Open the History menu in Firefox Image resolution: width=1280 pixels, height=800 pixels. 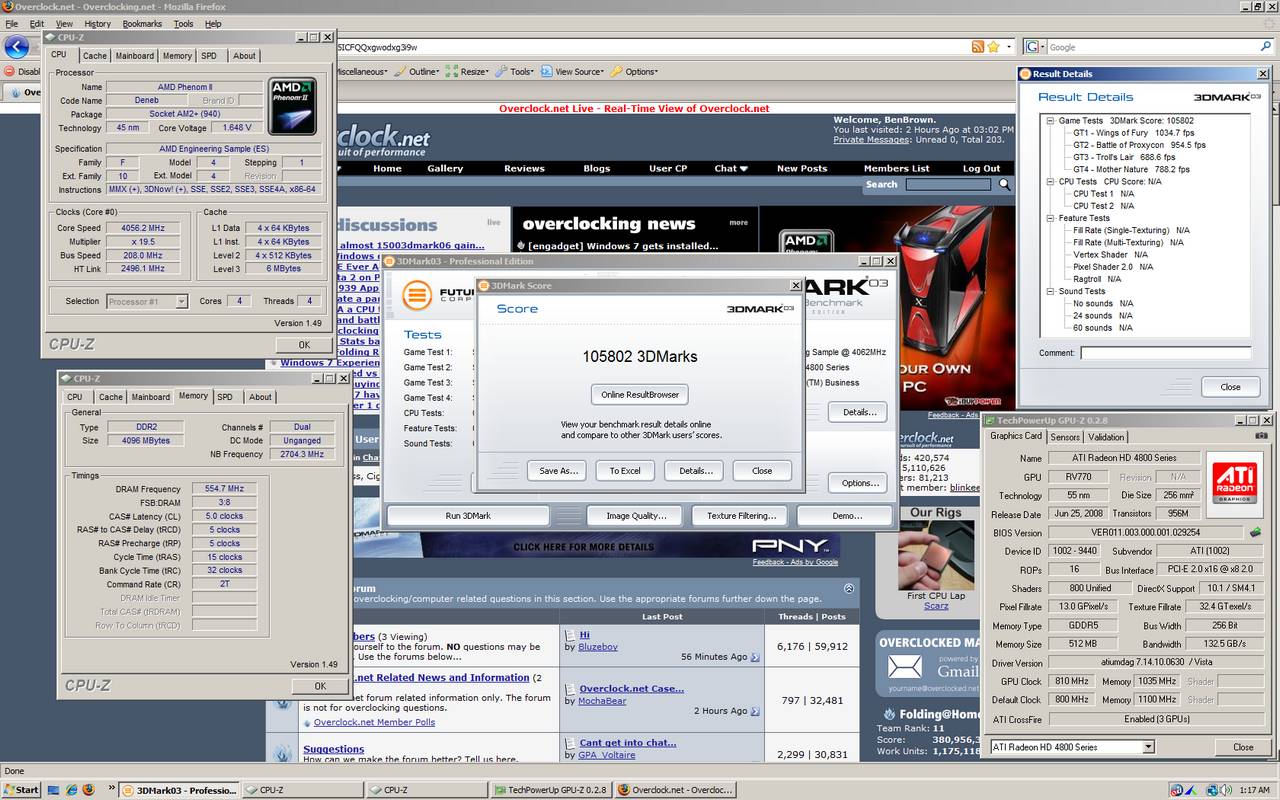[x=98, y=23]
